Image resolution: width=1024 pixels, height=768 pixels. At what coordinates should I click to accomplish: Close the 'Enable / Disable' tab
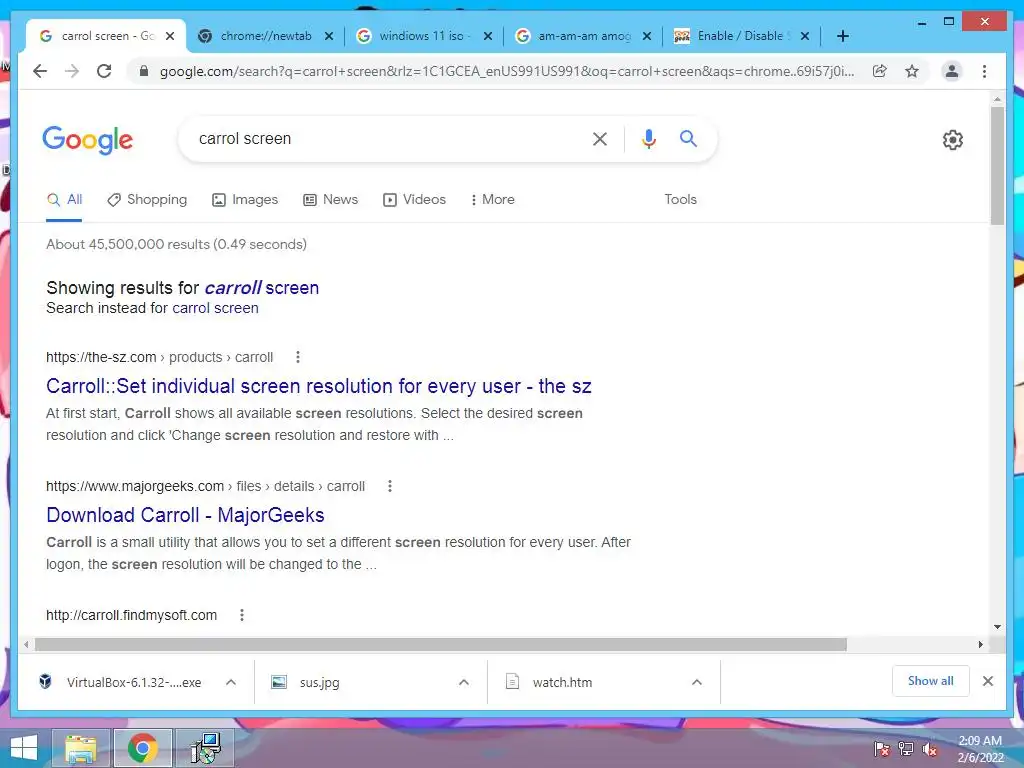(805, 36)
